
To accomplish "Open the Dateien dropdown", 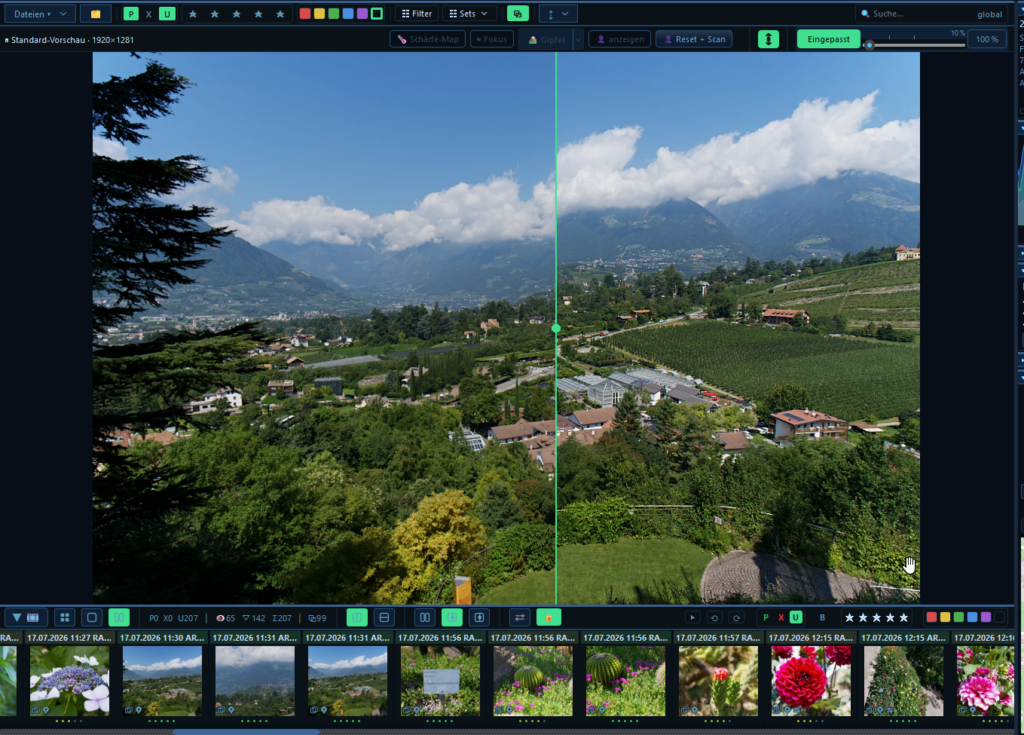I will [x=40, y=14].
